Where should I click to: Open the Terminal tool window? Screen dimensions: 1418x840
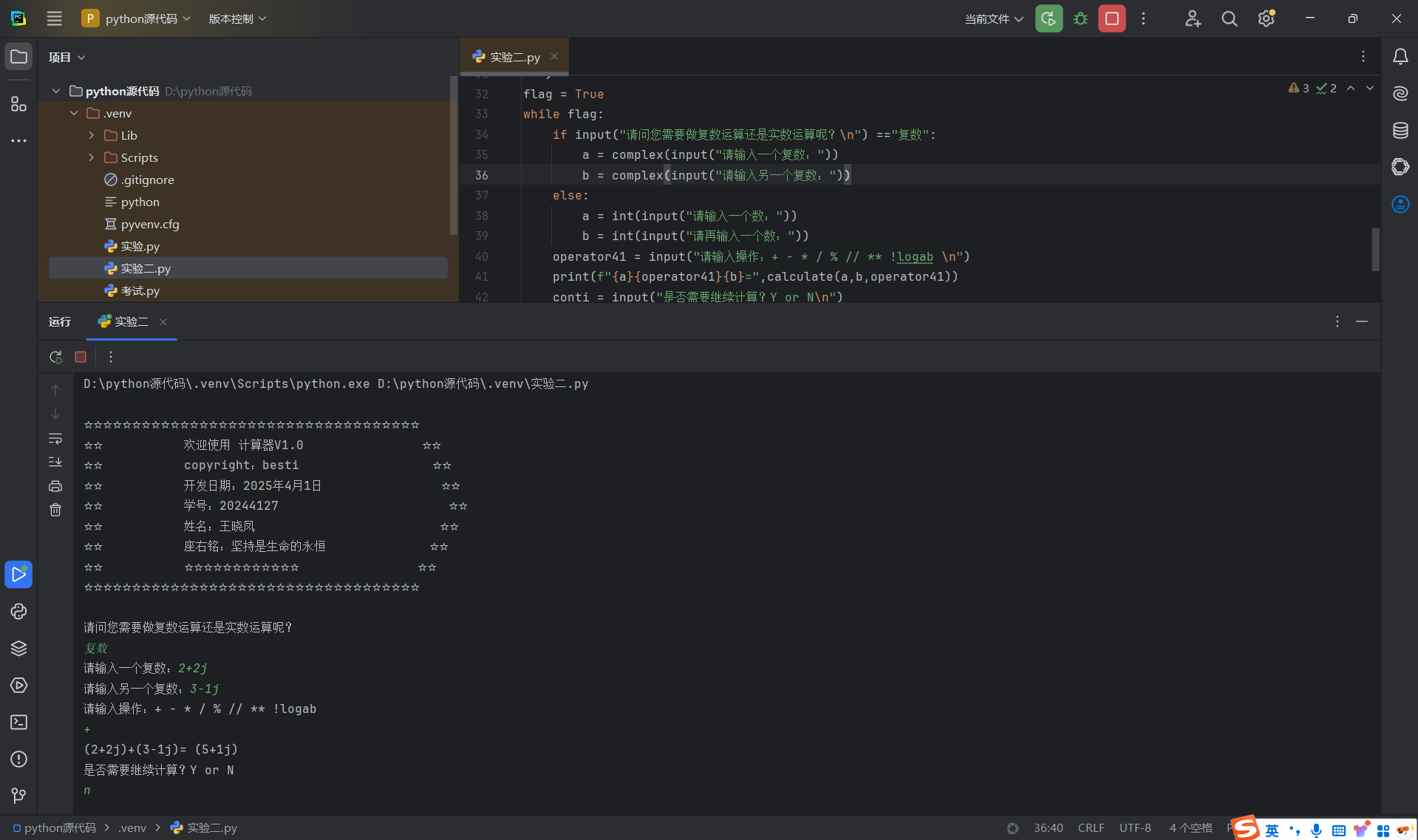coord(18,722)
